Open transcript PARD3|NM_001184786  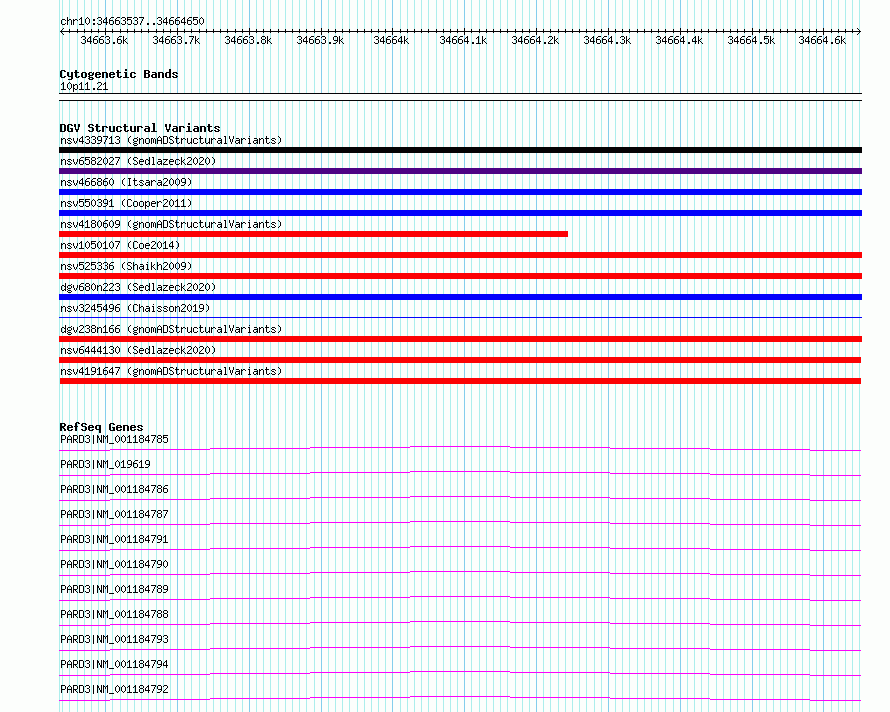click(114, 489)
